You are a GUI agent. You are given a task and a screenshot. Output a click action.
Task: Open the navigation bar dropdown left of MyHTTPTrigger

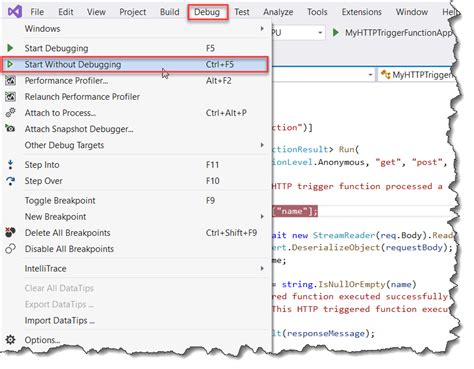point(370,75)
